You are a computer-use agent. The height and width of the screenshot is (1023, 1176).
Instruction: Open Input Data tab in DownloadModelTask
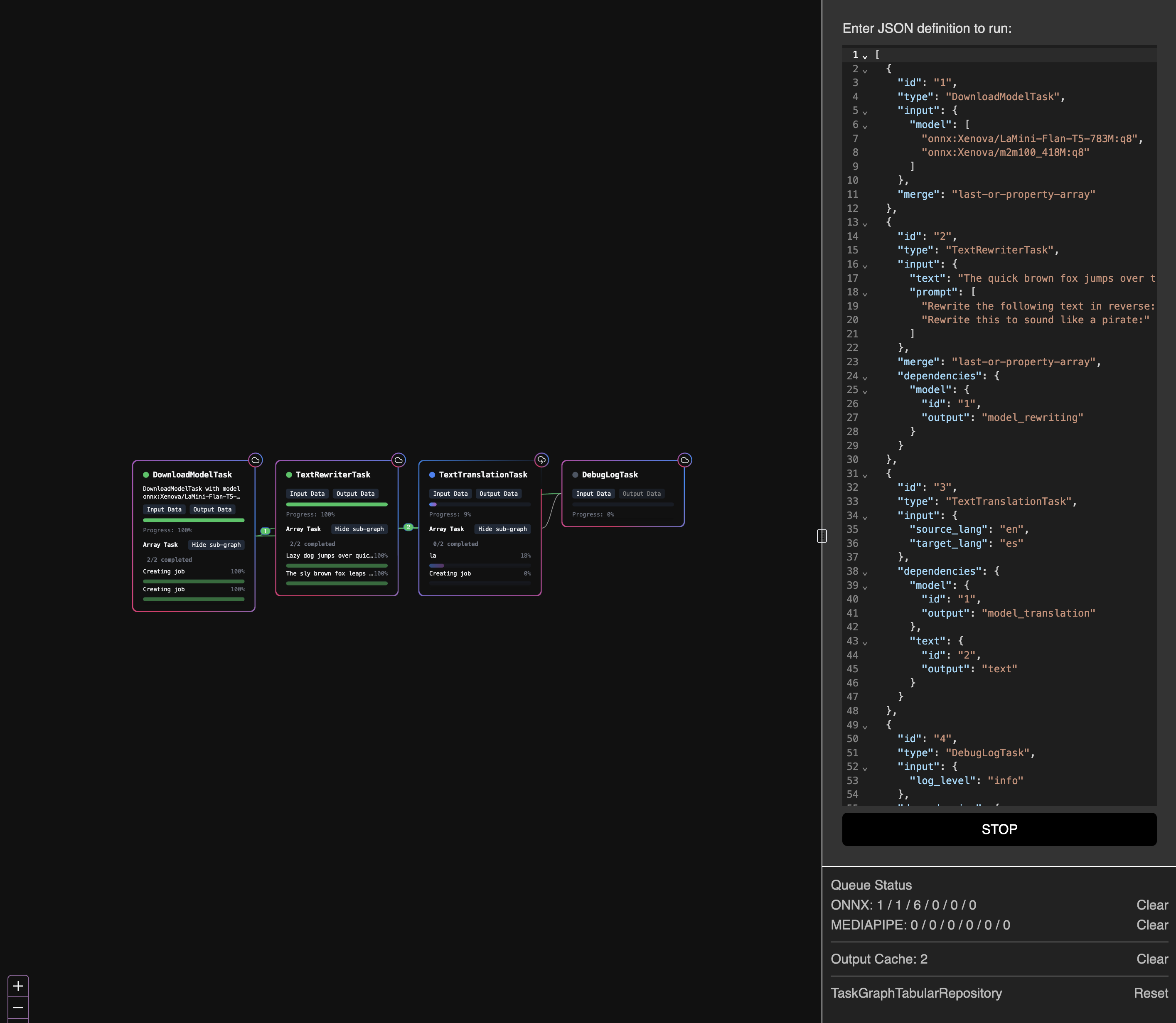coord(165,509)
